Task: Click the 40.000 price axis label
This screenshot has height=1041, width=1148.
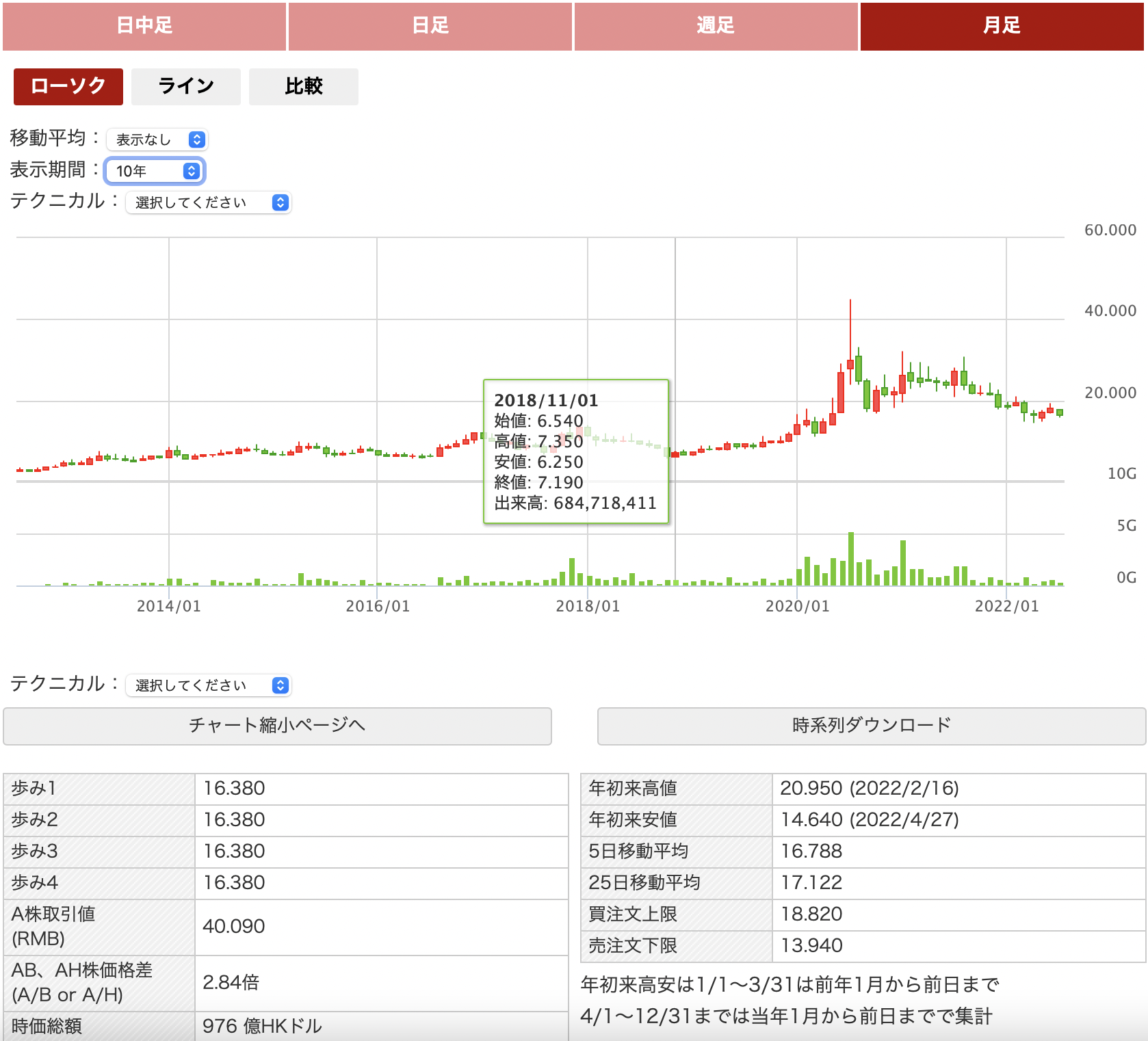Action: (1110, 311)
